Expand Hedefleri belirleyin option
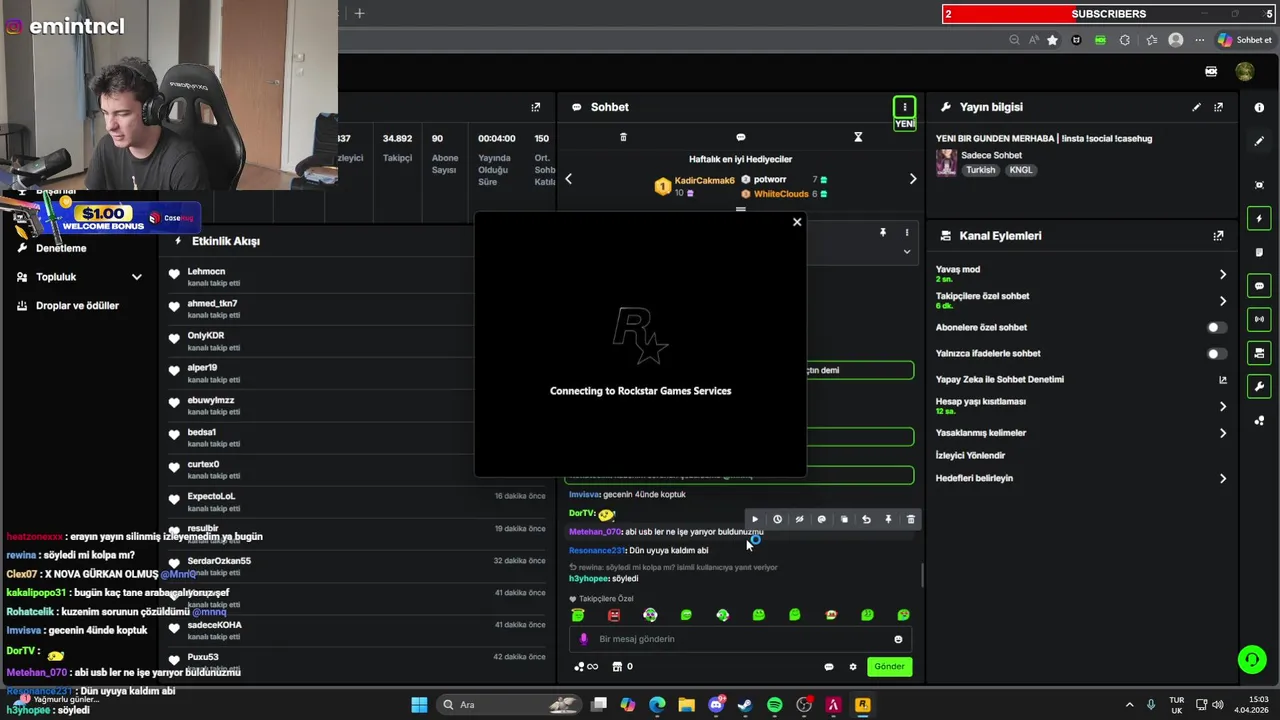The width and height of the screenshot is (1280, 720). click(1222, 478)
